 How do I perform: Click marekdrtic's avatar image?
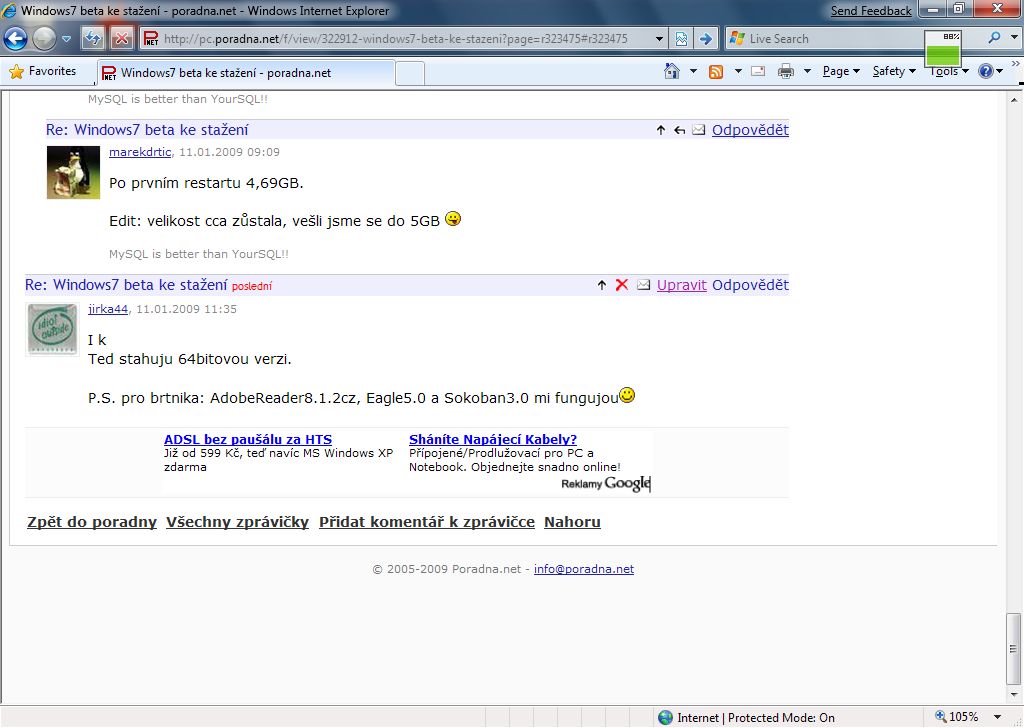point(73,172)
